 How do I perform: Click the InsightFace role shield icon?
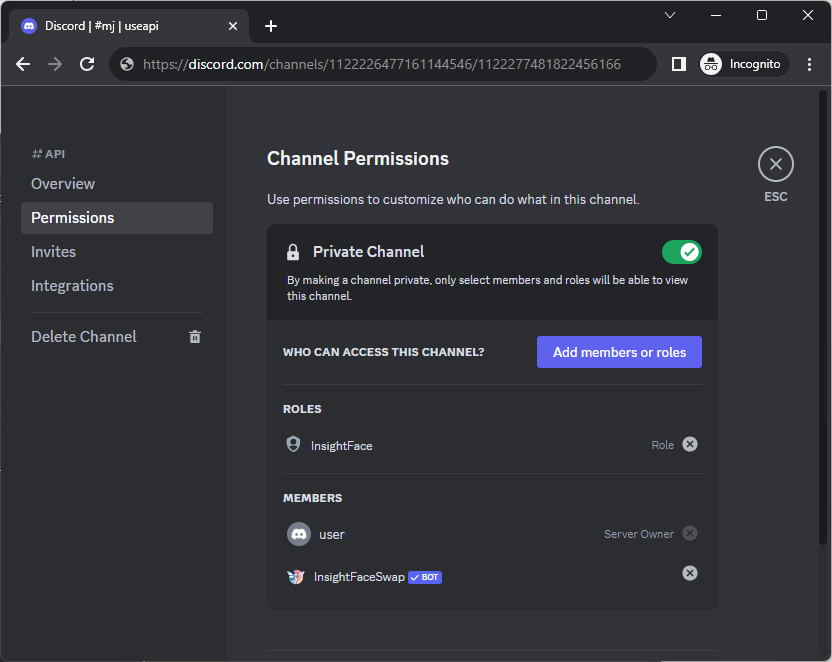point(293,445)
